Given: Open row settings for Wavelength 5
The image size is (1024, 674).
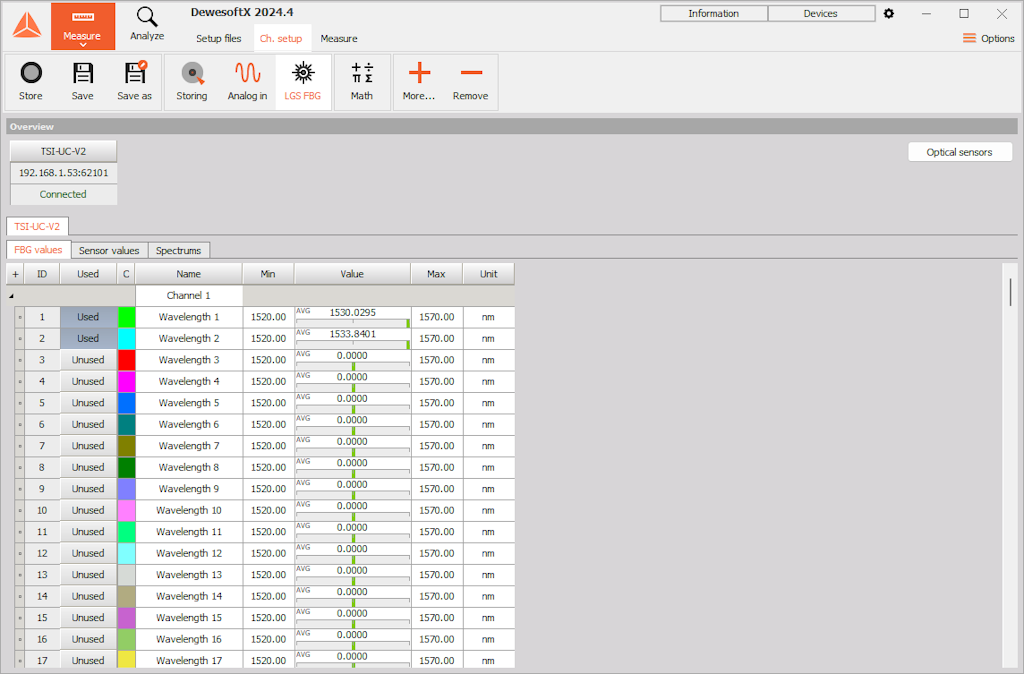Looking at the screenshot, I should (x=20, y=403).
